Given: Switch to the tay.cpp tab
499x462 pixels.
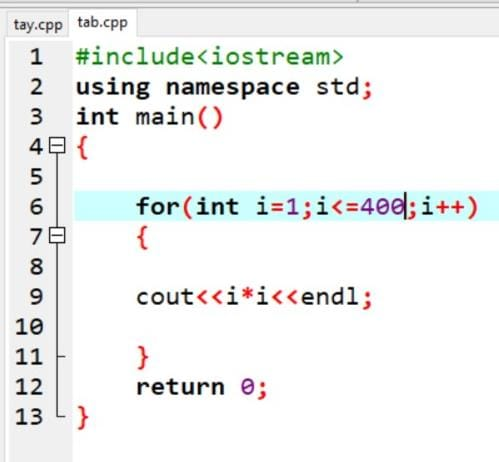Looking at the screenshot, I should click(38, 25).
